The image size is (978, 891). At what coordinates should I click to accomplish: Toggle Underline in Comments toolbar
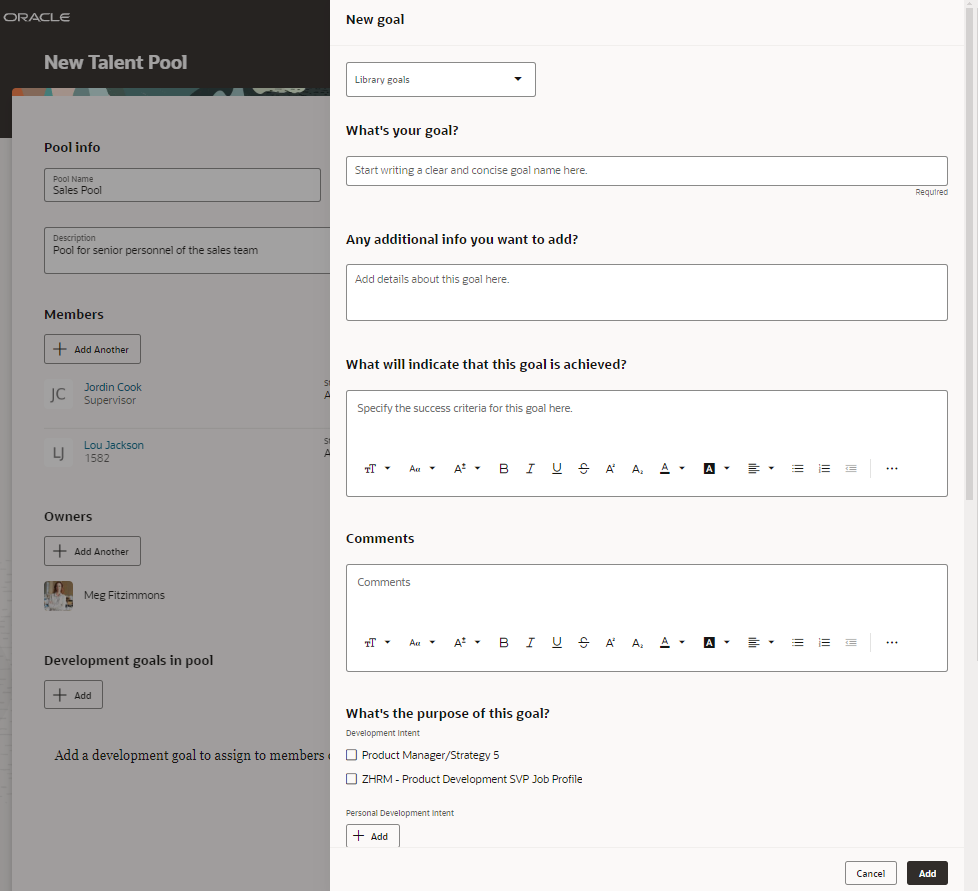(x=557, y=642)
